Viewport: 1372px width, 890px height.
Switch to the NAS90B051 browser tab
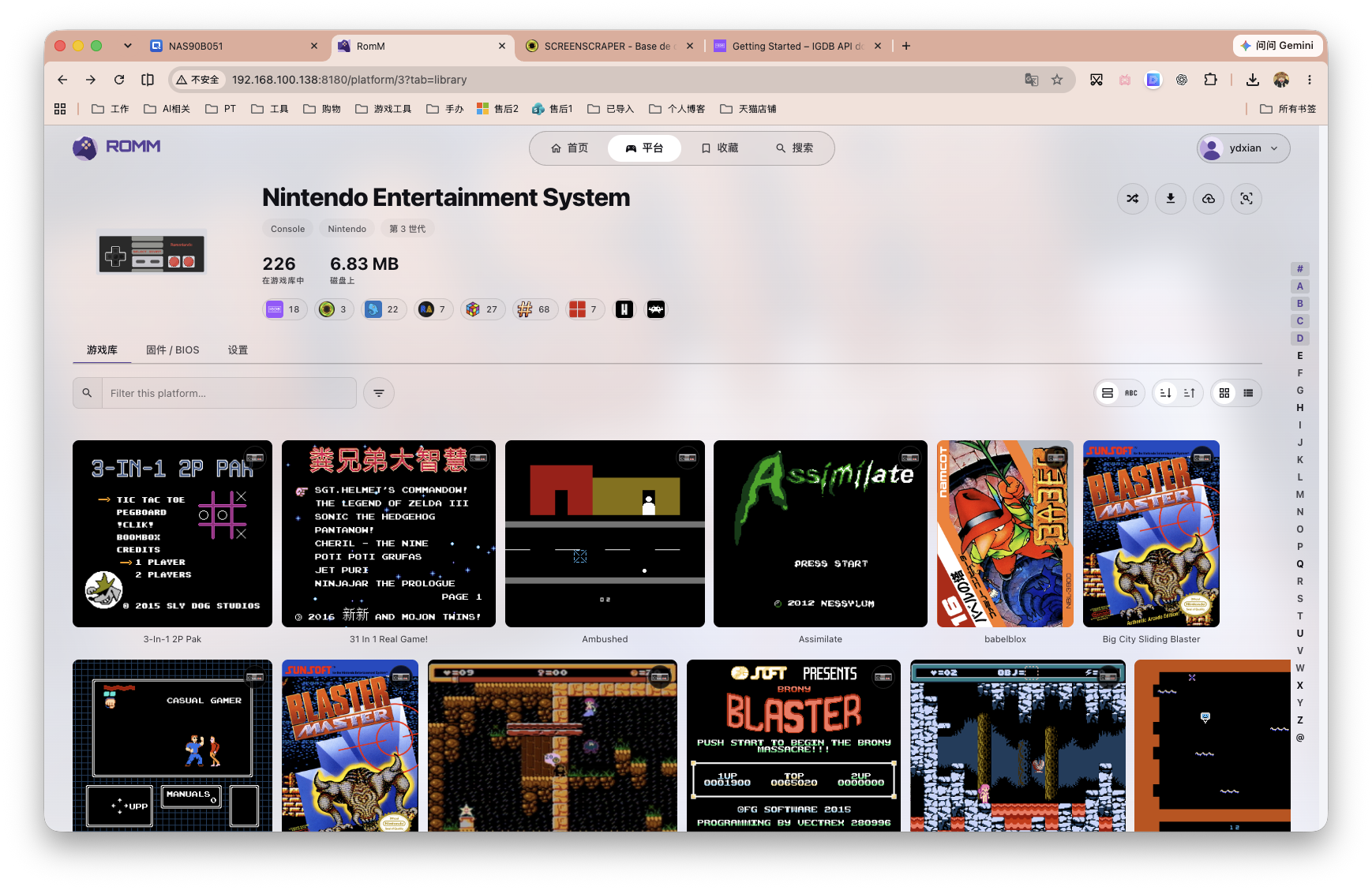tap(233, 46)
